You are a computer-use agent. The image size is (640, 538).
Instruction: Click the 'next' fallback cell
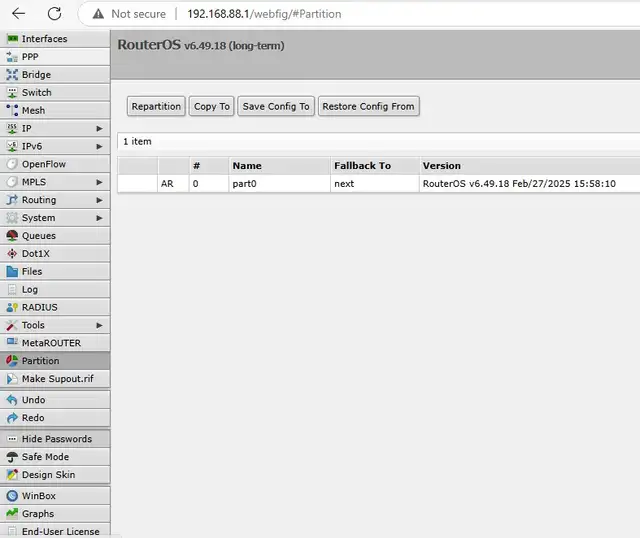374,184
